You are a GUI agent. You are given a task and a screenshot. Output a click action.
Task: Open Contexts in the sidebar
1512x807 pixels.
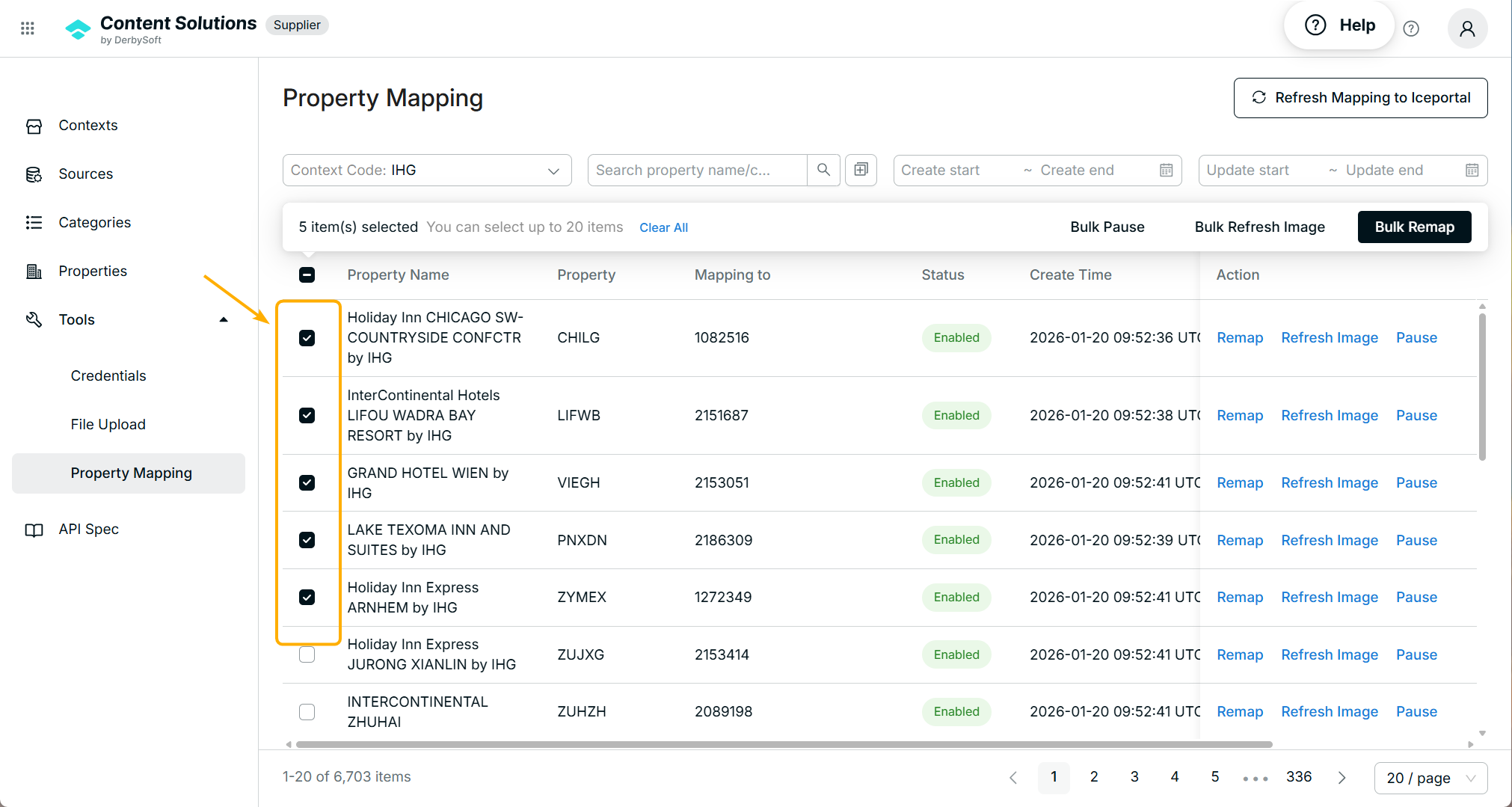point(87,126)
